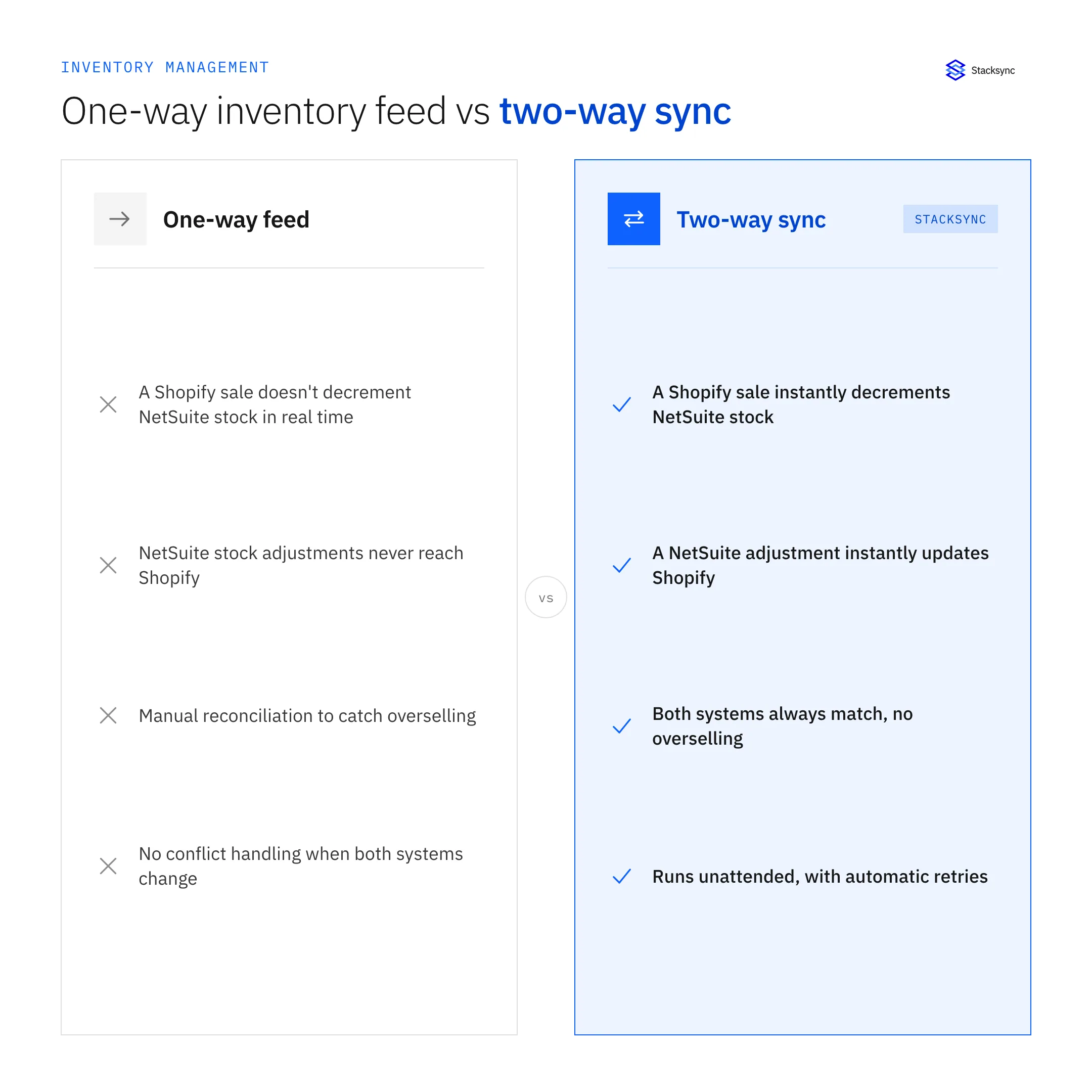Click the 'One-way feed' card heading
Screen dimensions: 1092x1092
click(236, 219)
